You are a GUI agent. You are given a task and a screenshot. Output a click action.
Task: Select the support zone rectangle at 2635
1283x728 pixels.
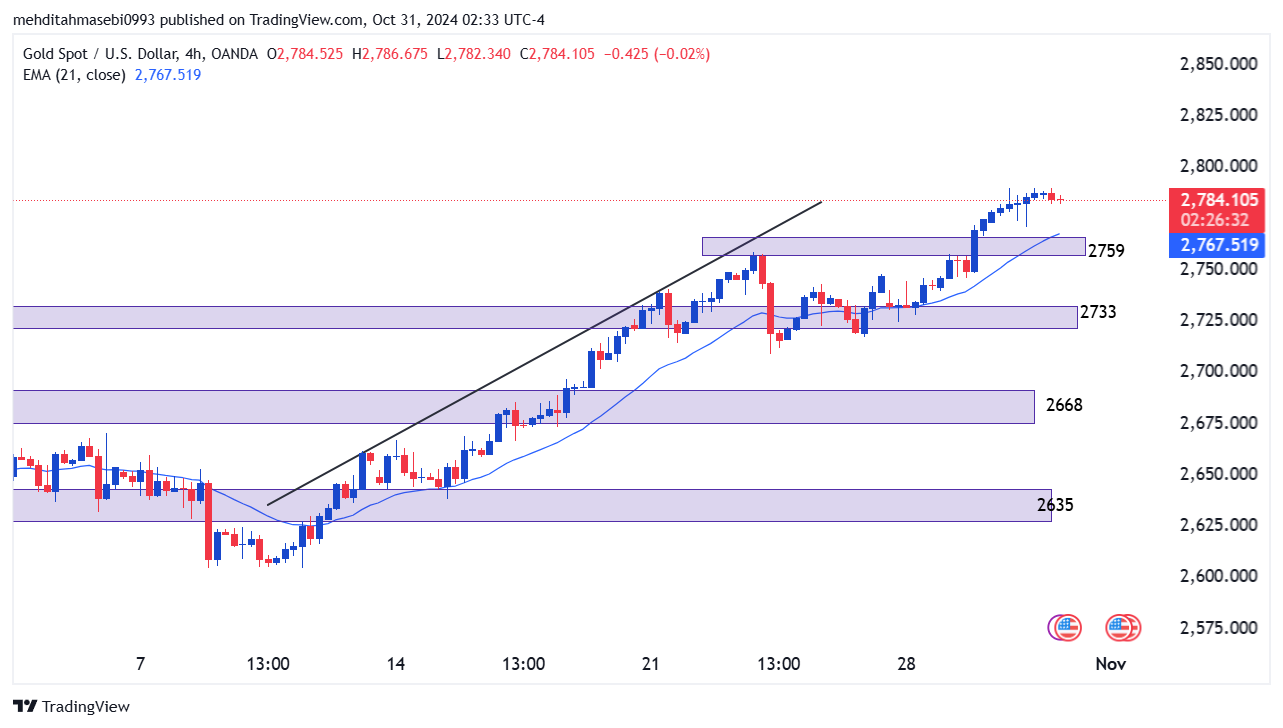tap(532, 505)
